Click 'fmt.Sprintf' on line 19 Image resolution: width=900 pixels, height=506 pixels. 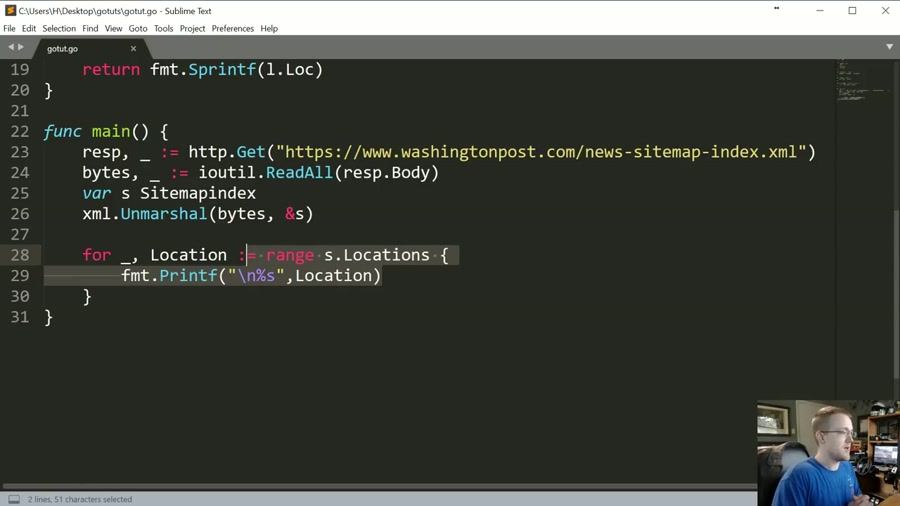click(203, 69)
